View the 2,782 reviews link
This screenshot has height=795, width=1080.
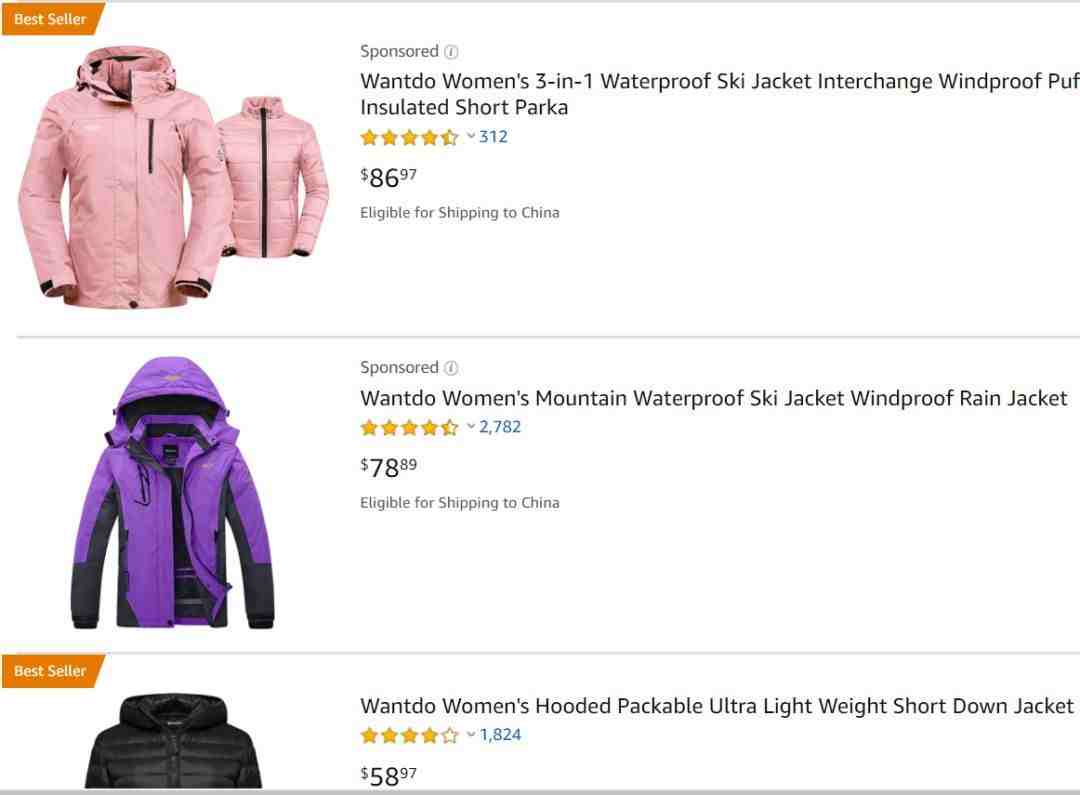(x=499, y=426)
